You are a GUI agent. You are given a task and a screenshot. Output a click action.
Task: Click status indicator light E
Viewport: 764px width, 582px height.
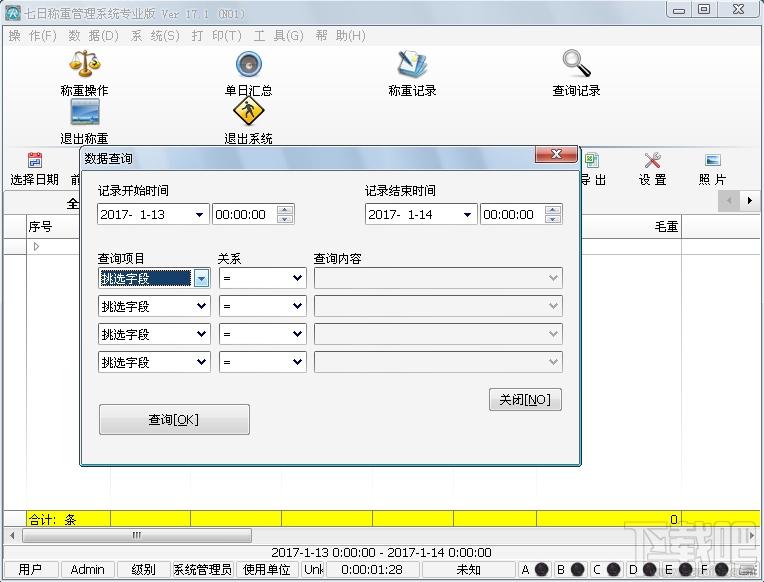[685, 569]
